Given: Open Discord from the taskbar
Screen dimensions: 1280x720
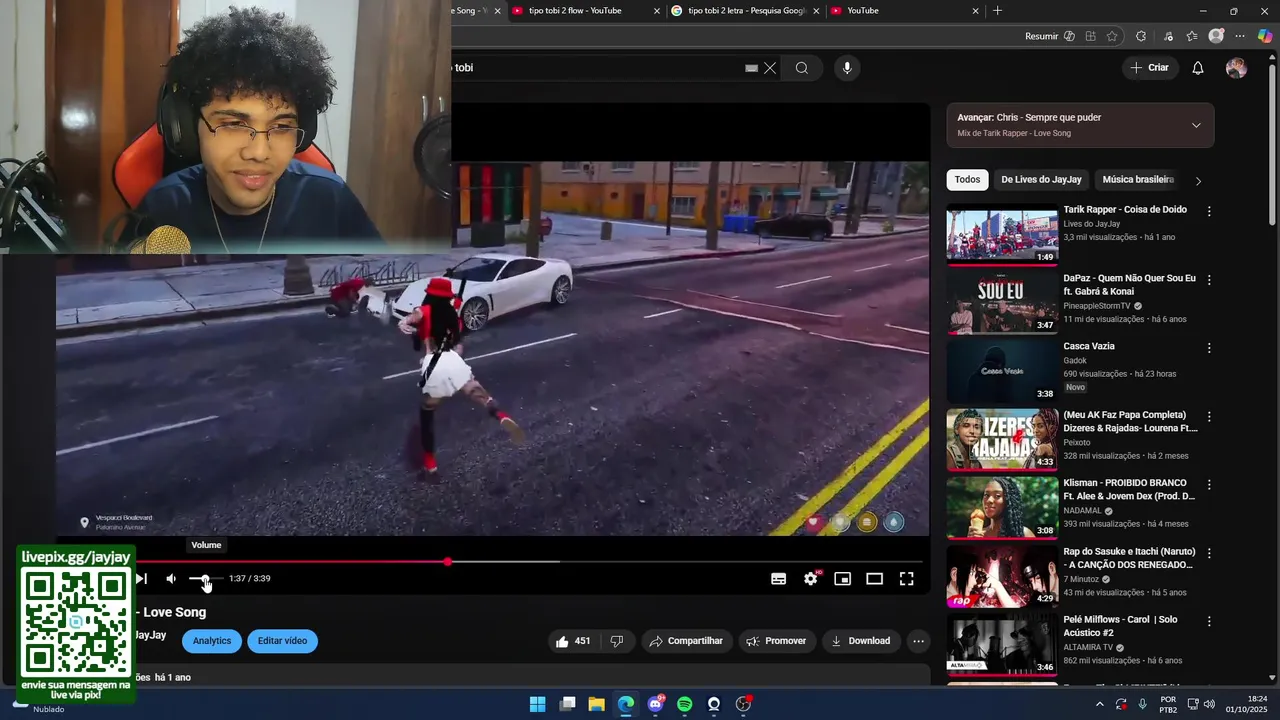Looking at the screenshot, I should pos(655,704).
